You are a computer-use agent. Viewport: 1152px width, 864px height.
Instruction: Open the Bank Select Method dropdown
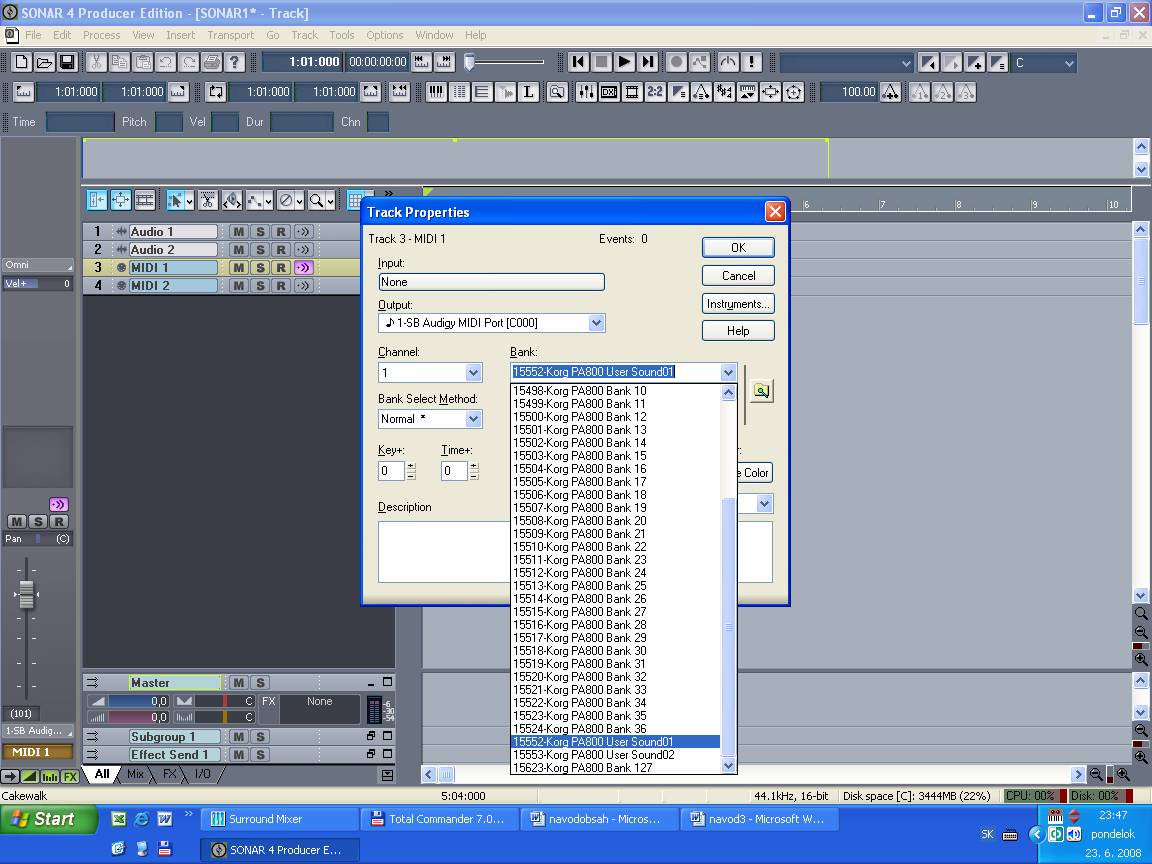(473, 419)
